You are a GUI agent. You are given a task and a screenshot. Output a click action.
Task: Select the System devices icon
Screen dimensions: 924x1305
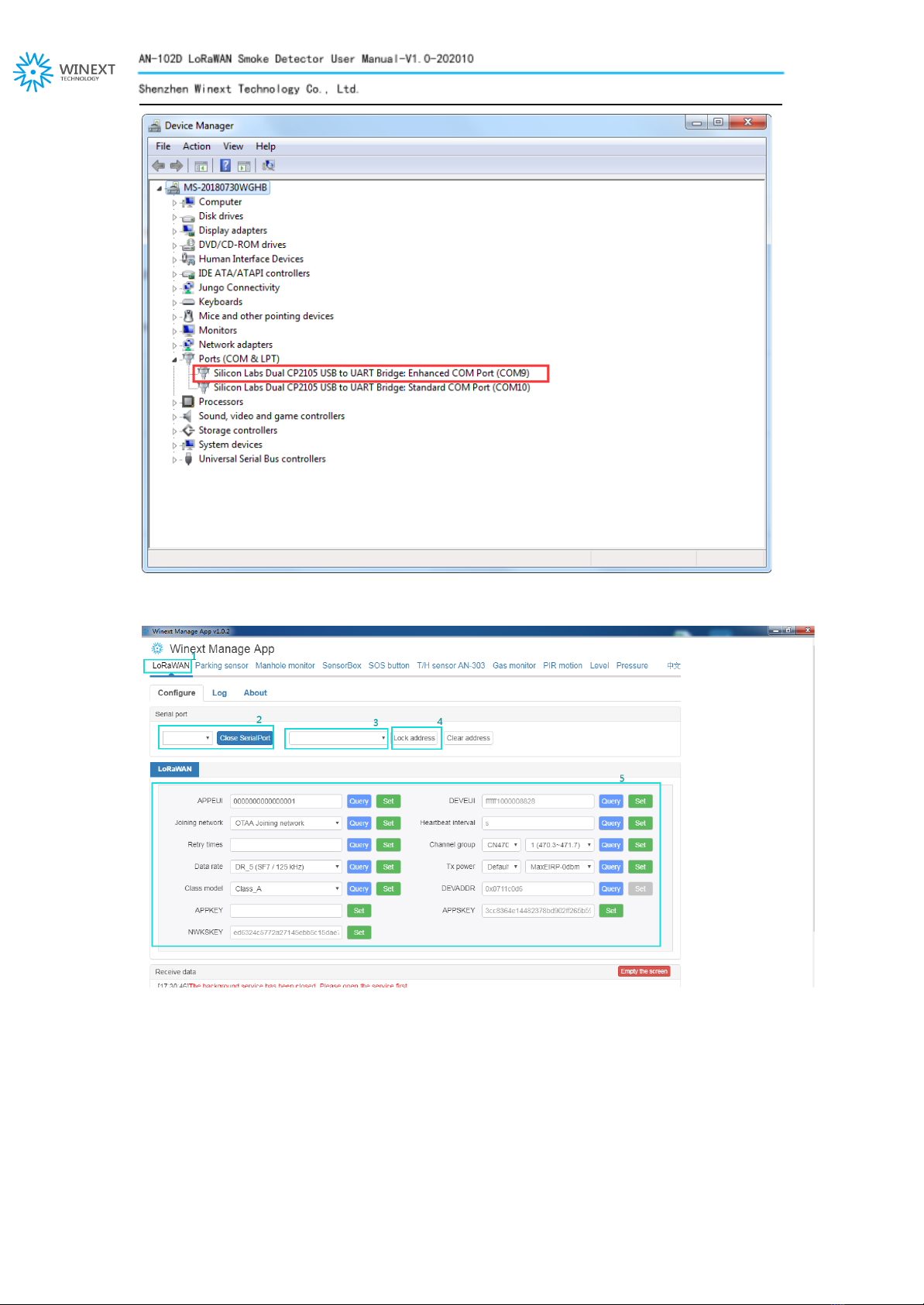click(x=188, y=445)
